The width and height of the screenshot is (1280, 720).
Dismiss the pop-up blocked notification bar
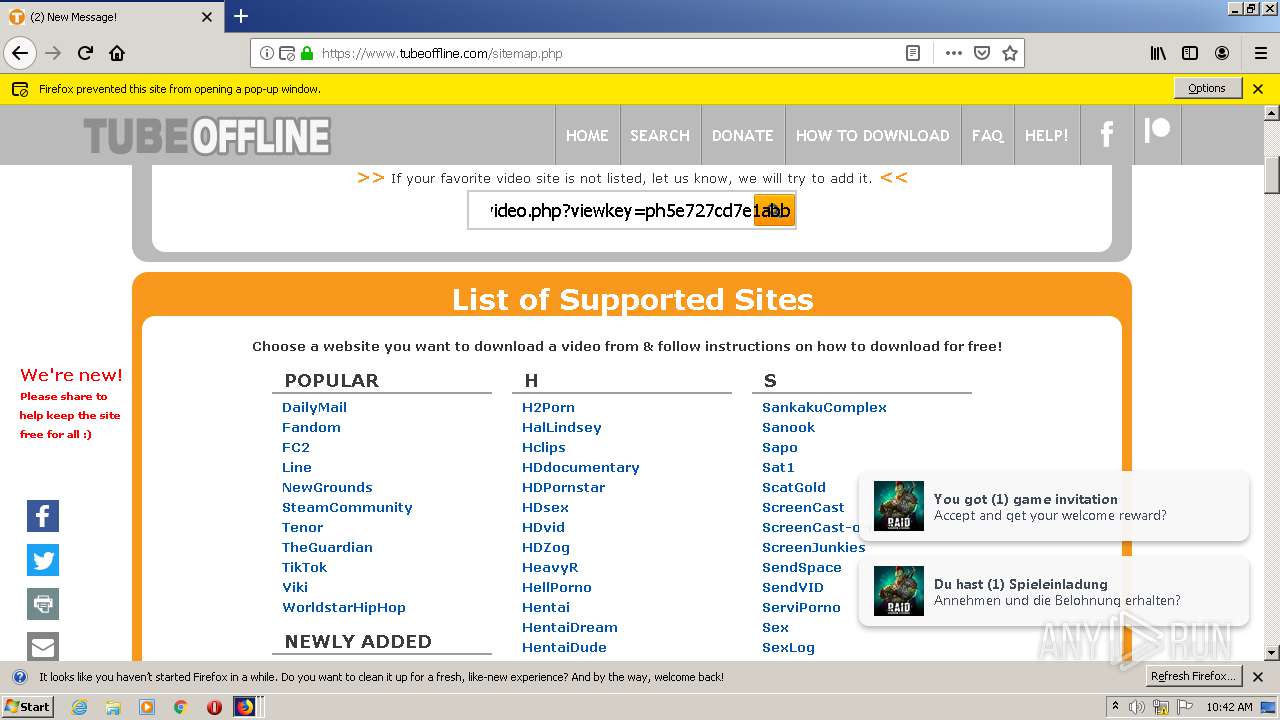tap(1258, 89)
